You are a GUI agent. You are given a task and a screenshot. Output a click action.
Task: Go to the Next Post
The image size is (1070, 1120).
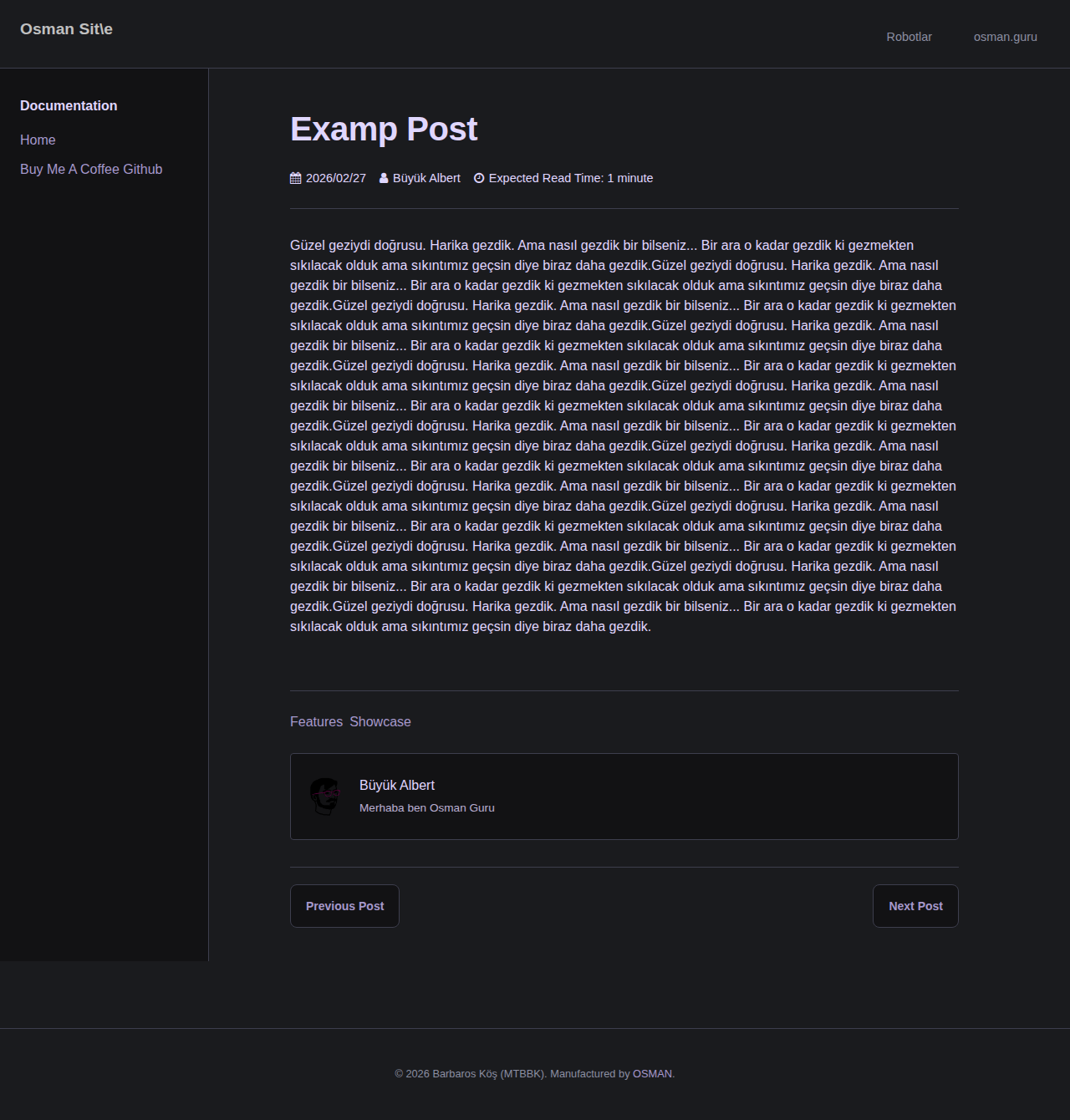tap(915, 906)
